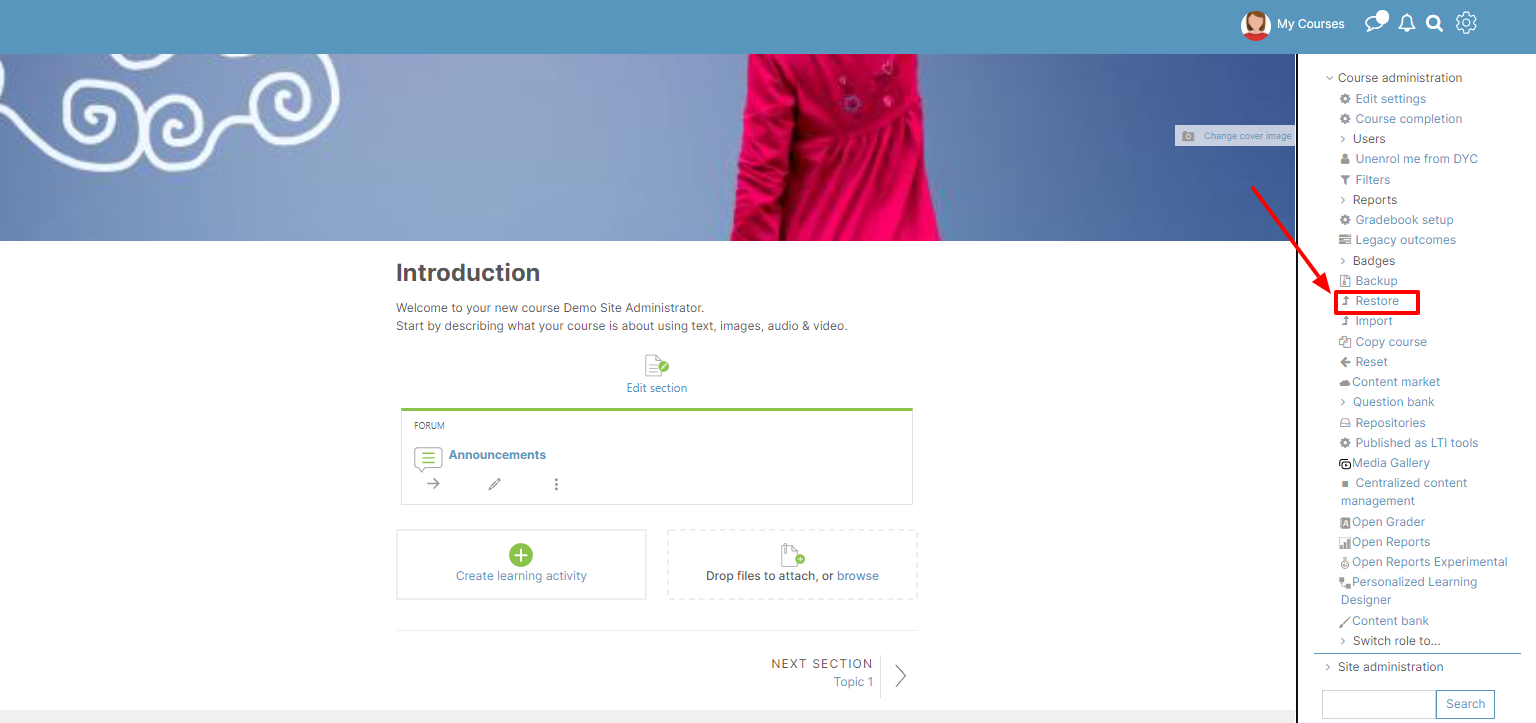This screenshot has width=1536, height=723.
Task: Click the file drop attach icon
Action: click(792, 555)
